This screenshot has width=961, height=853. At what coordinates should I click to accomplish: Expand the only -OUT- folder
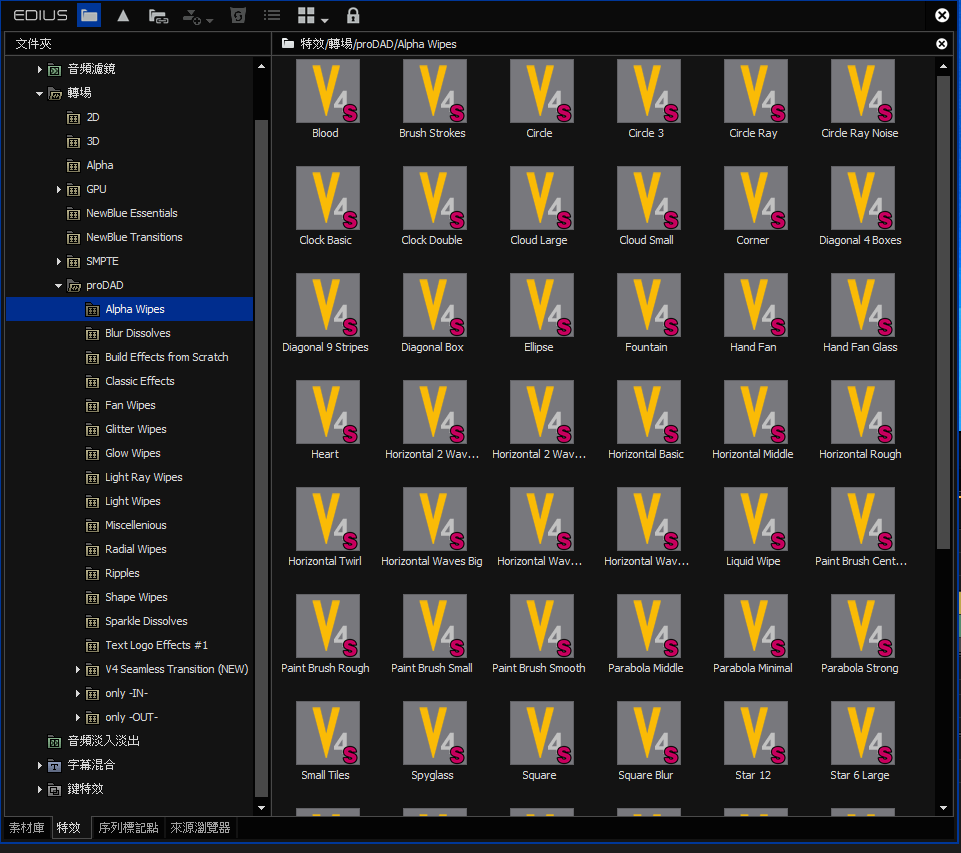pos(77,717)
